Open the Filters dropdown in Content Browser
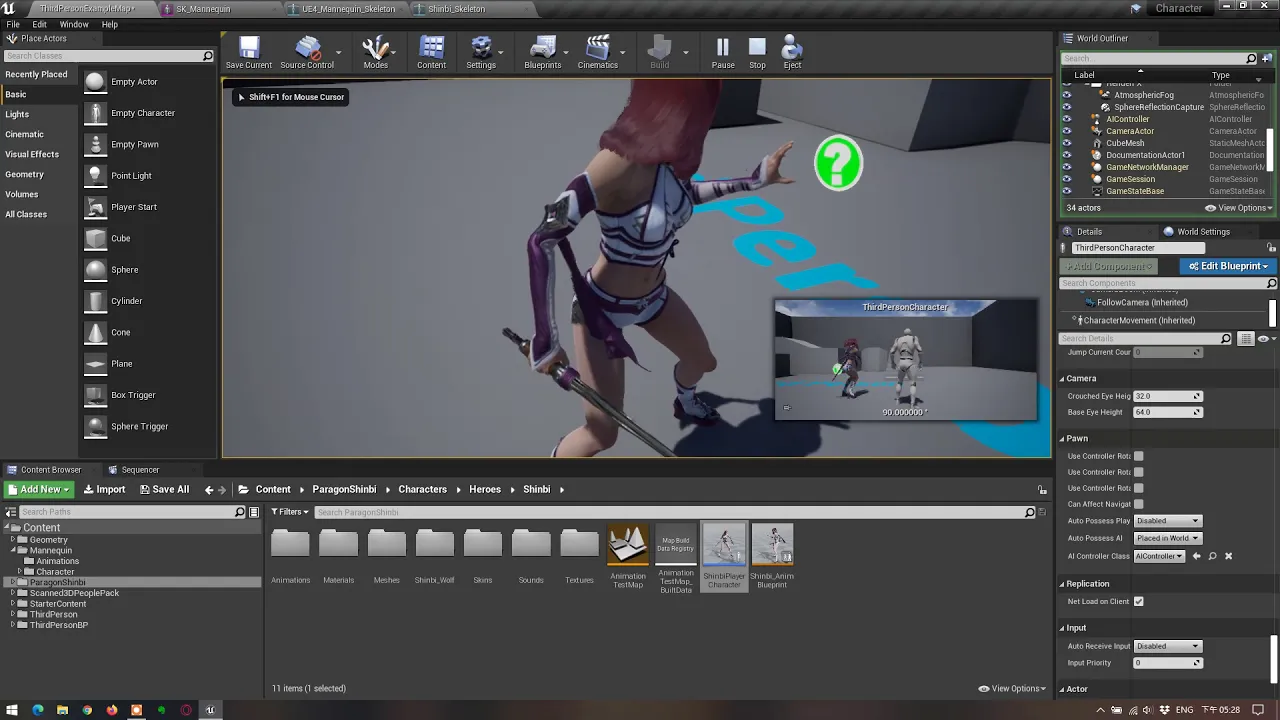The image size is (1280, 720). (290, 512)
